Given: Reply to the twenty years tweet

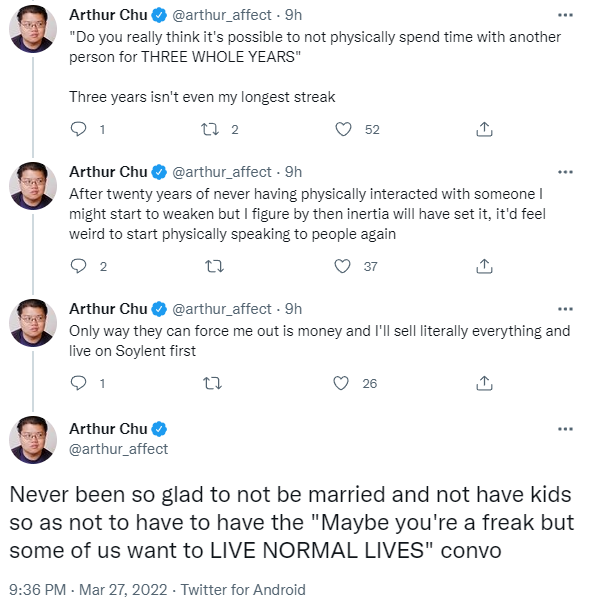Looking at the screenshot, I should tap(78, 266).
